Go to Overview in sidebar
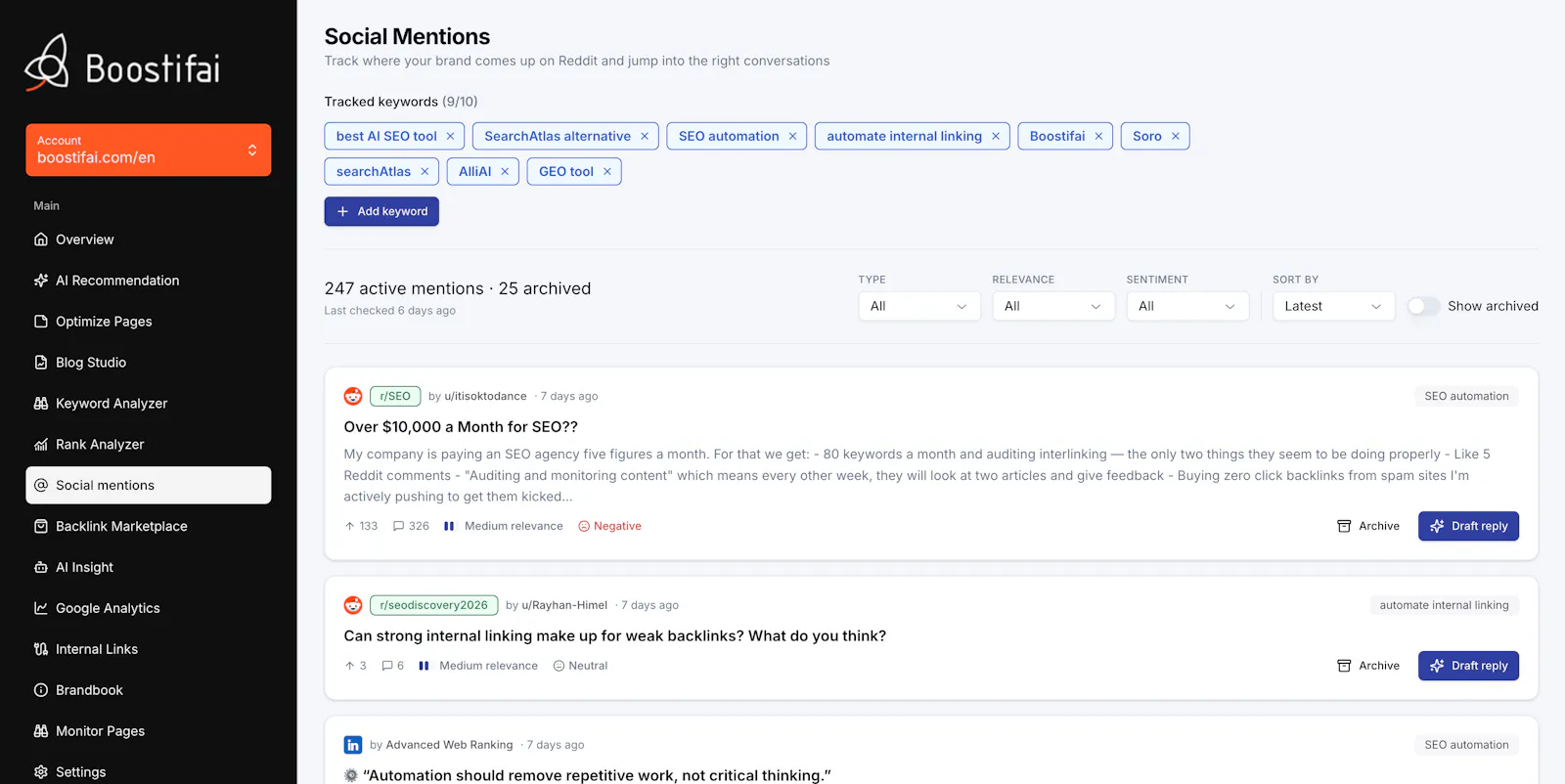The width and height of the screenshot is (1565, 784). (149, 240)
